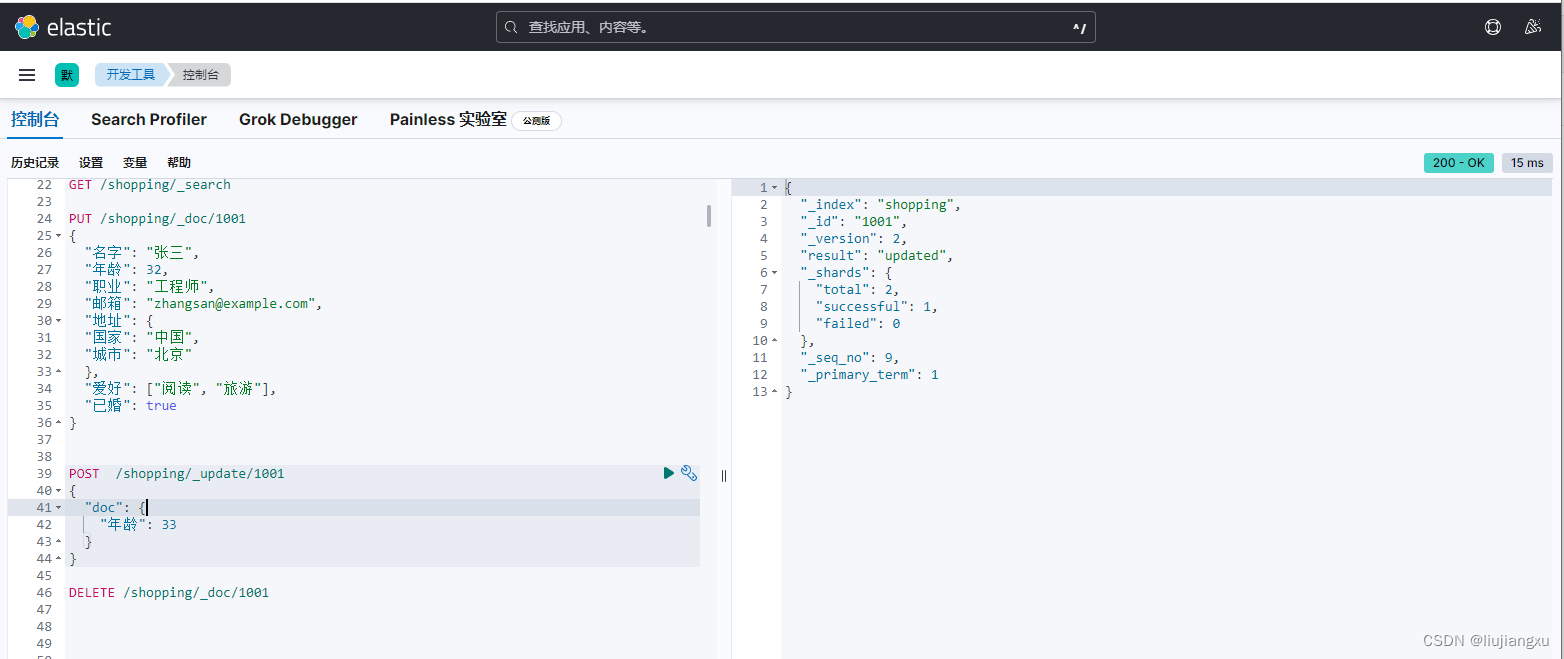Collapse fold arrow at editor line 43

[x=58, y=542]
